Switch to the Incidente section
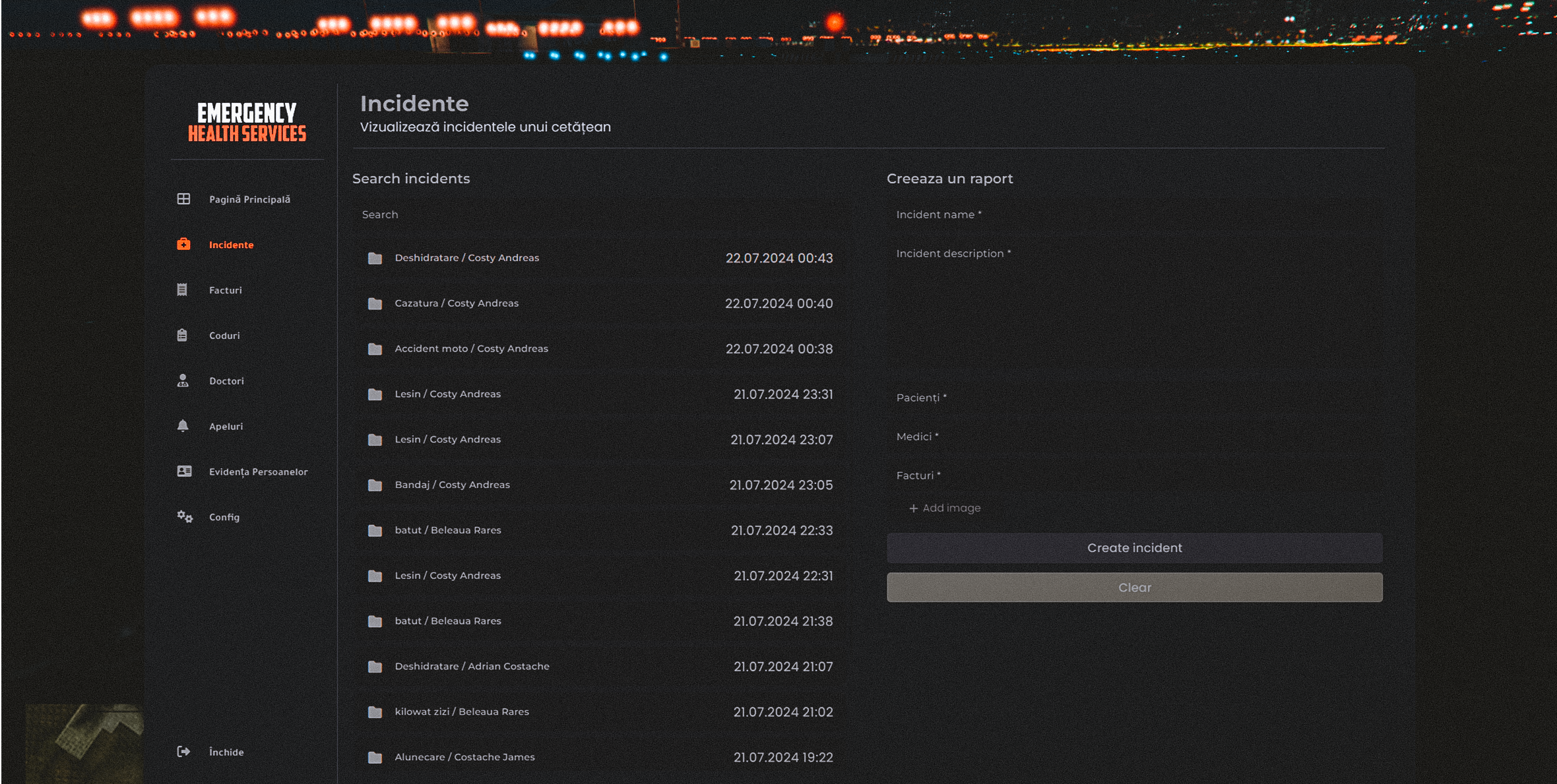The image size is (1557, 784). (230, 244)
